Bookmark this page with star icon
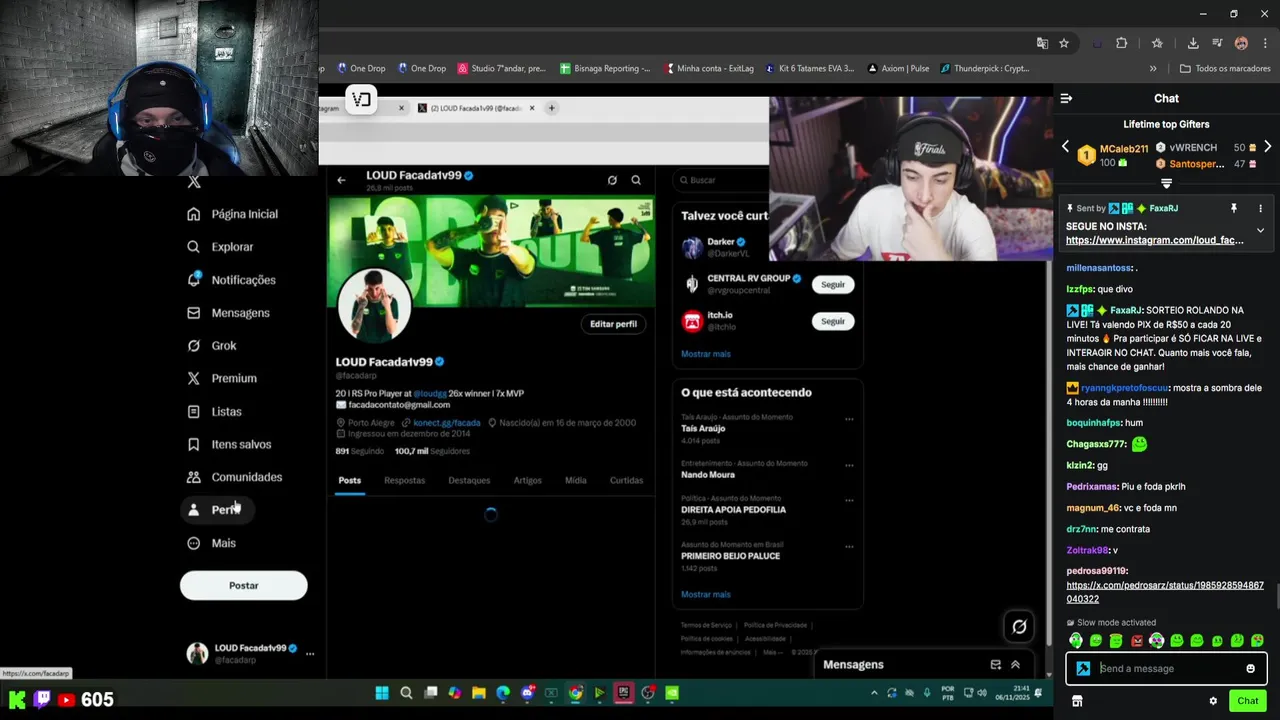1280x720 pixels. pyautogui.click(x=1064, y=43)
